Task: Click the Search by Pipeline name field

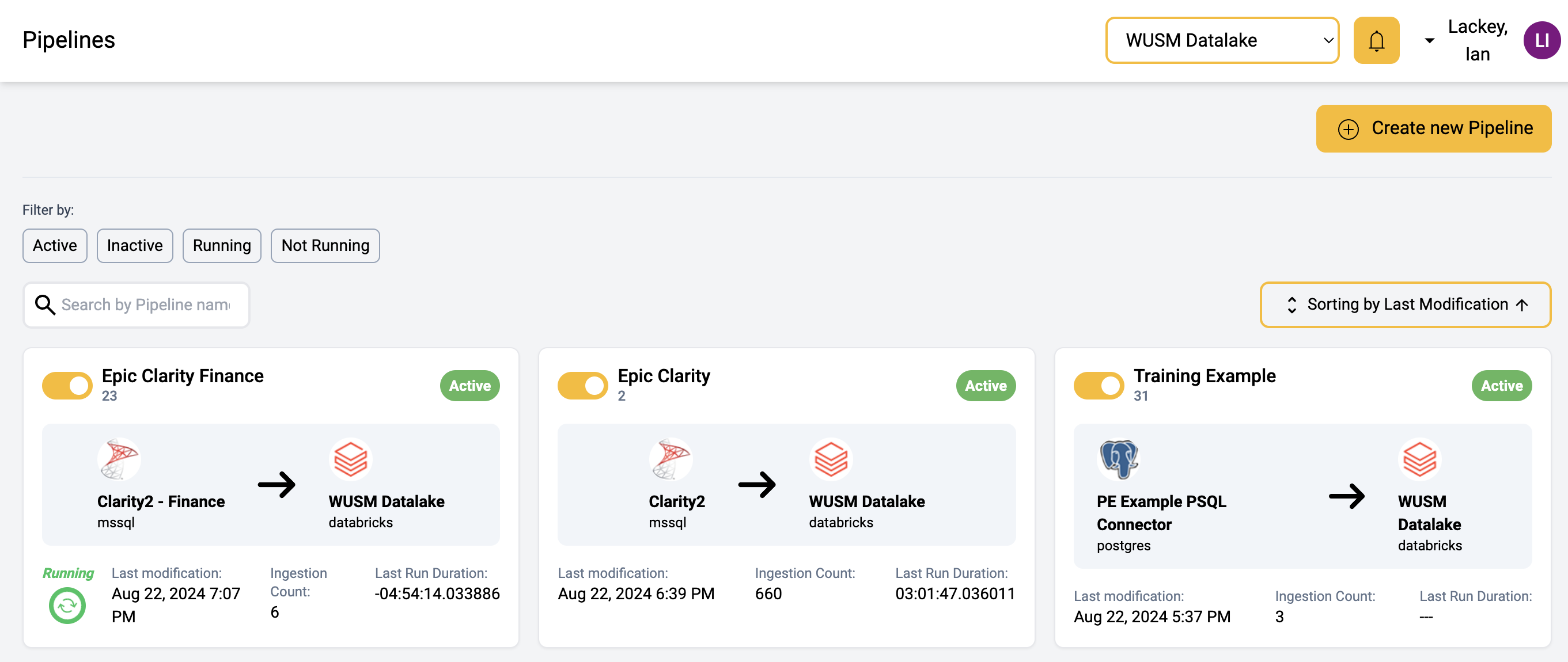Action: (x=137, y=305)
